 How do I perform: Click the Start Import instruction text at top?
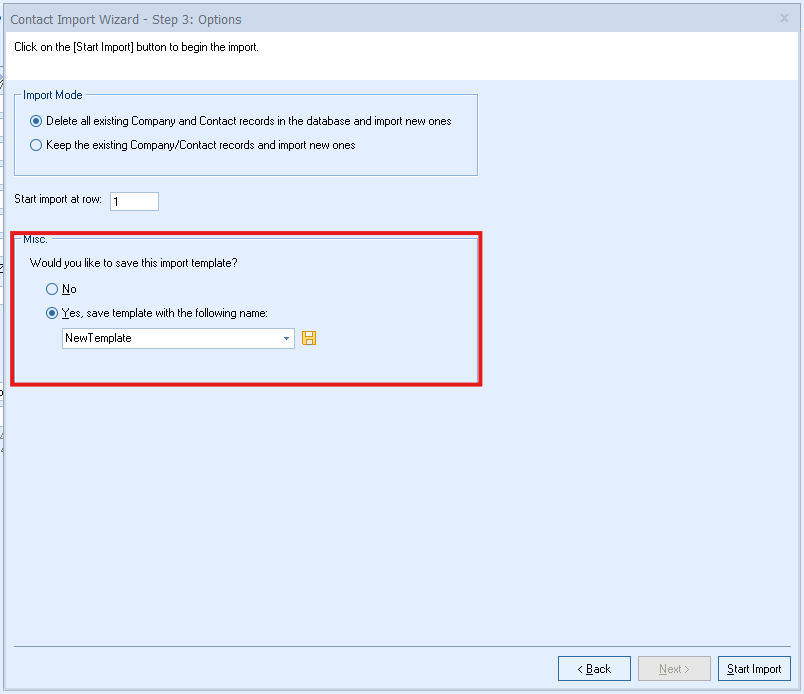point(136,47)
